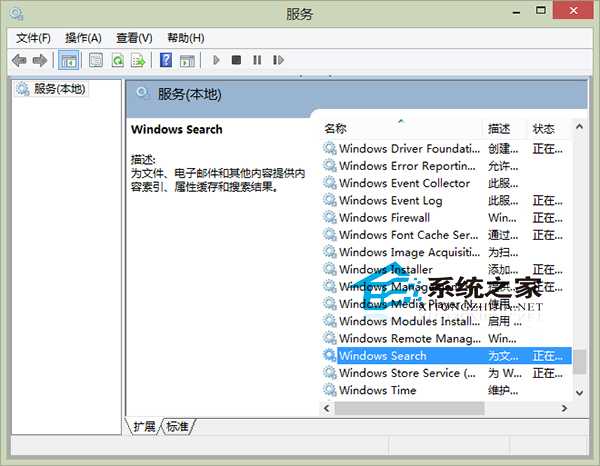Click the gear icon beside Windows Error Reporting
Screen dimensions: 600x466
tap(329, 166)
